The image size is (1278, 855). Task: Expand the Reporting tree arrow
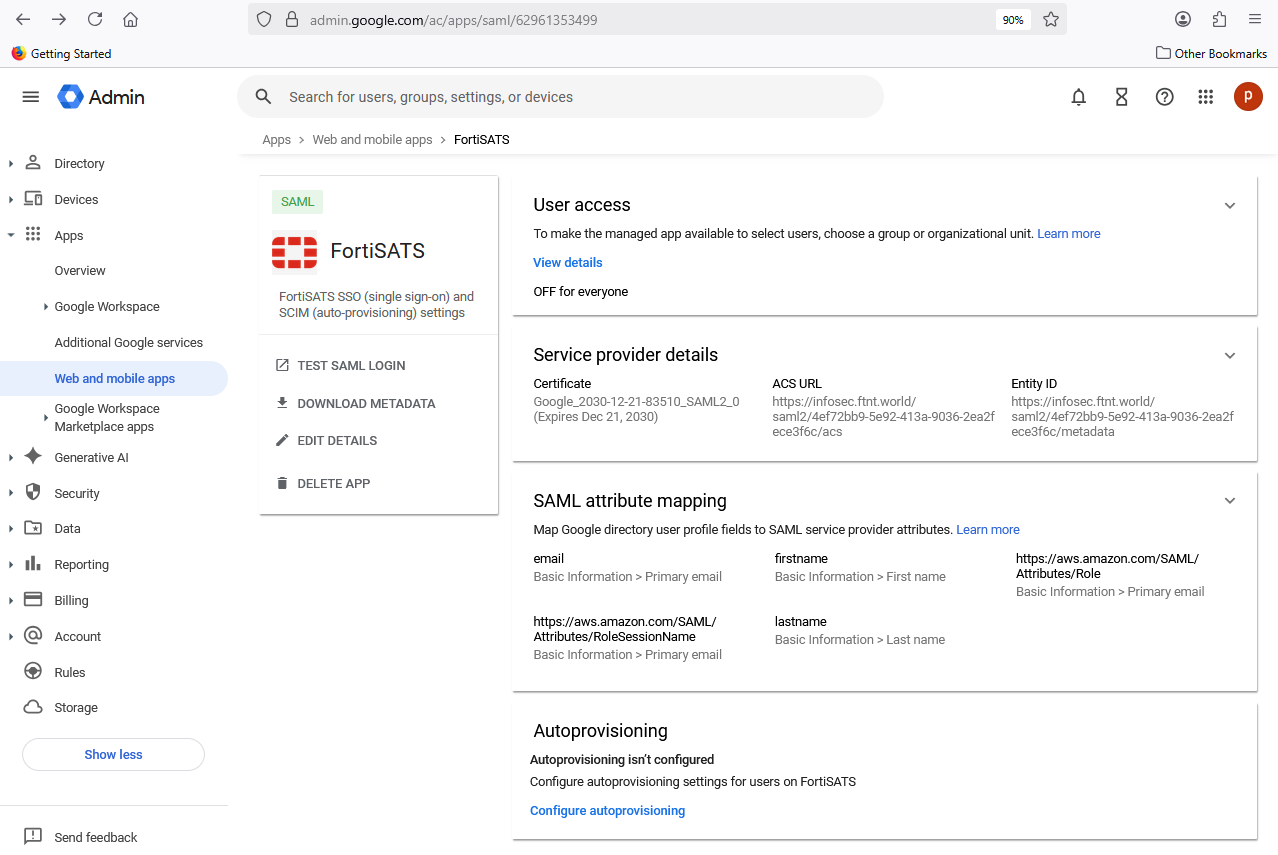click(11, 564)
